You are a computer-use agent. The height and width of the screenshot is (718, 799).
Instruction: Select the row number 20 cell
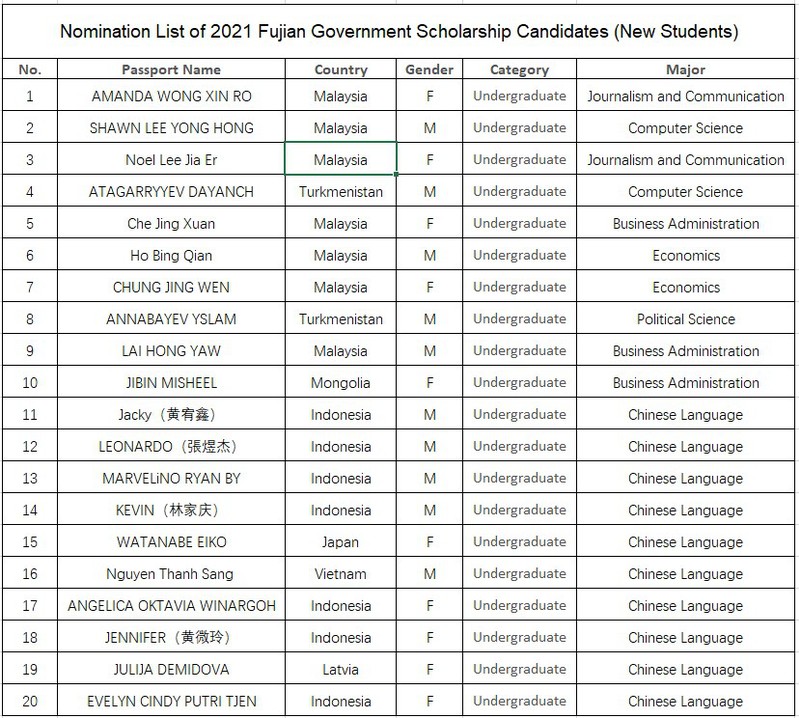[x=29, y=702]
